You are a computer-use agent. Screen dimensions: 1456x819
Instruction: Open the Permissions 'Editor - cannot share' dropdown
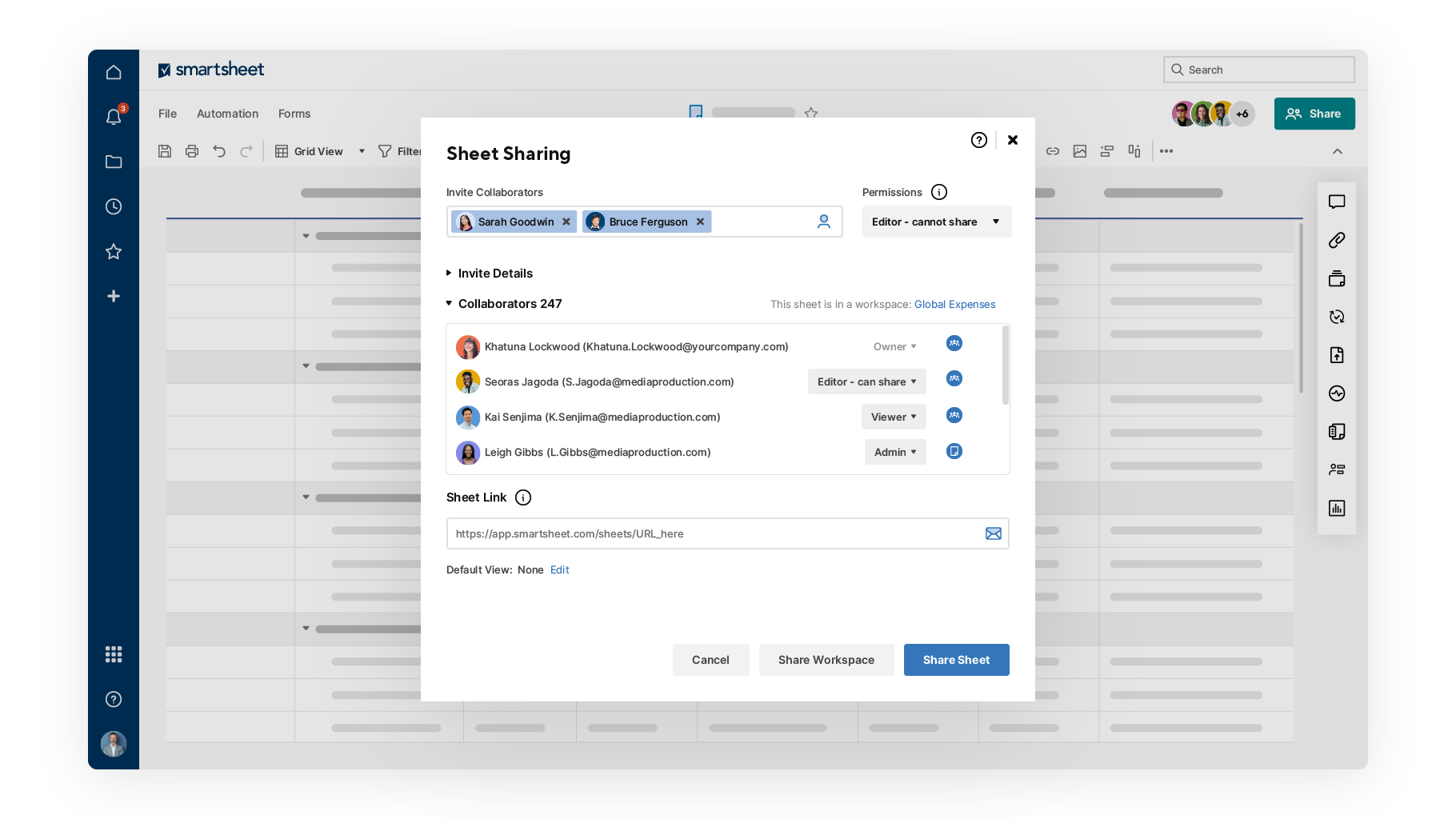936,222
